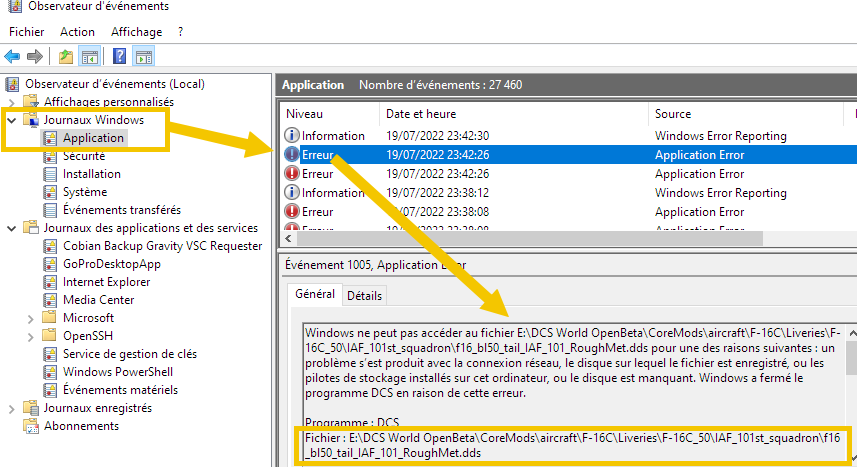Expand the Microsoft folder node
Image resolution: width=857 pixels, height=467 pixels.
pos(31,318)
